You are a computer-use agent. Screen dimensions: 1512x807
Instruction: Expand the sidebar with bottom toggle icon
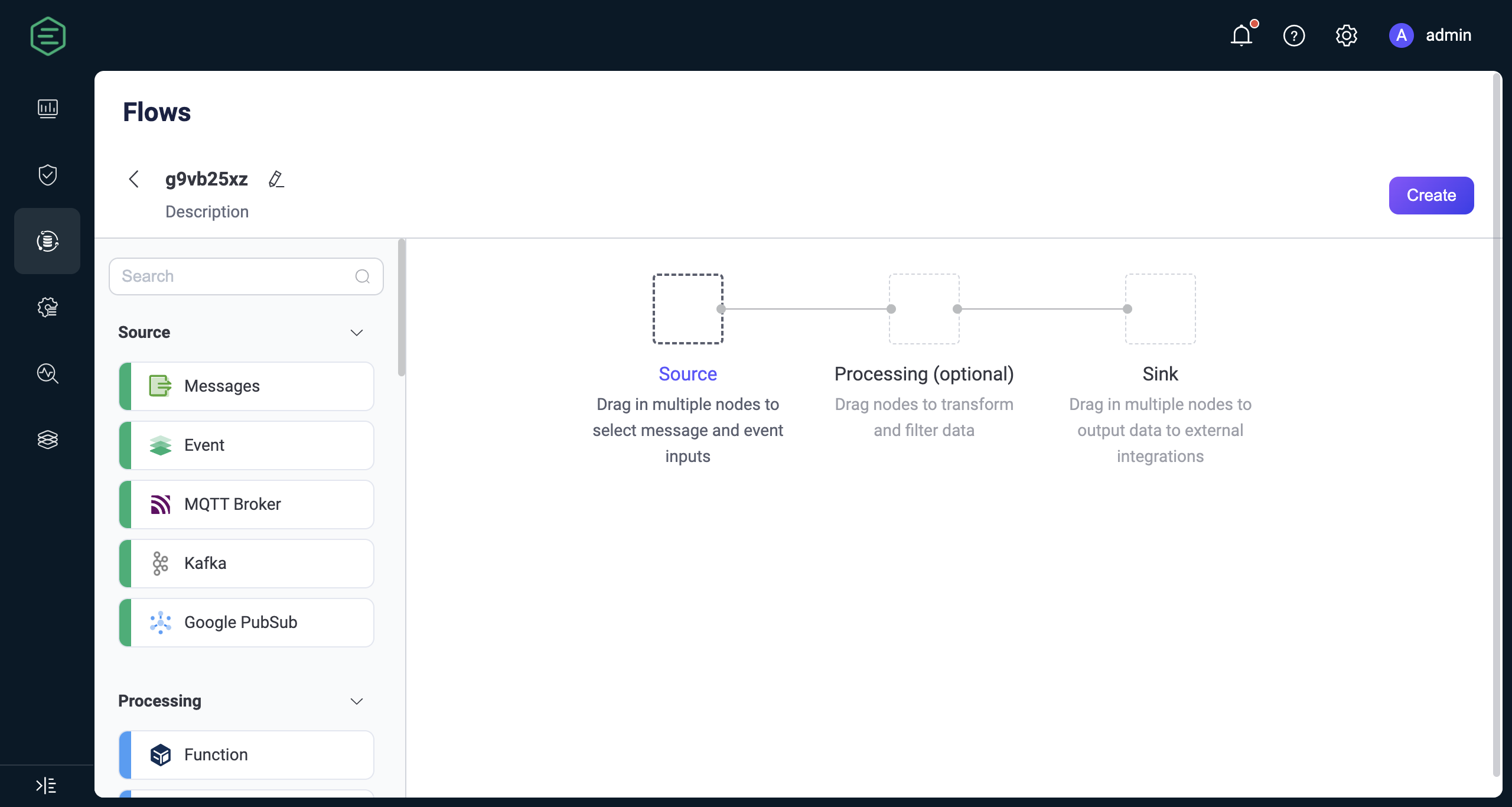coord(46,786)
